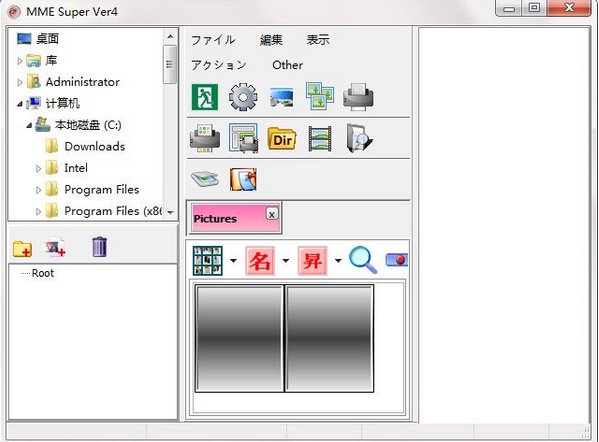Open the ファイル menu
This screenshot has height=442, width=599.
pos(213,40)
